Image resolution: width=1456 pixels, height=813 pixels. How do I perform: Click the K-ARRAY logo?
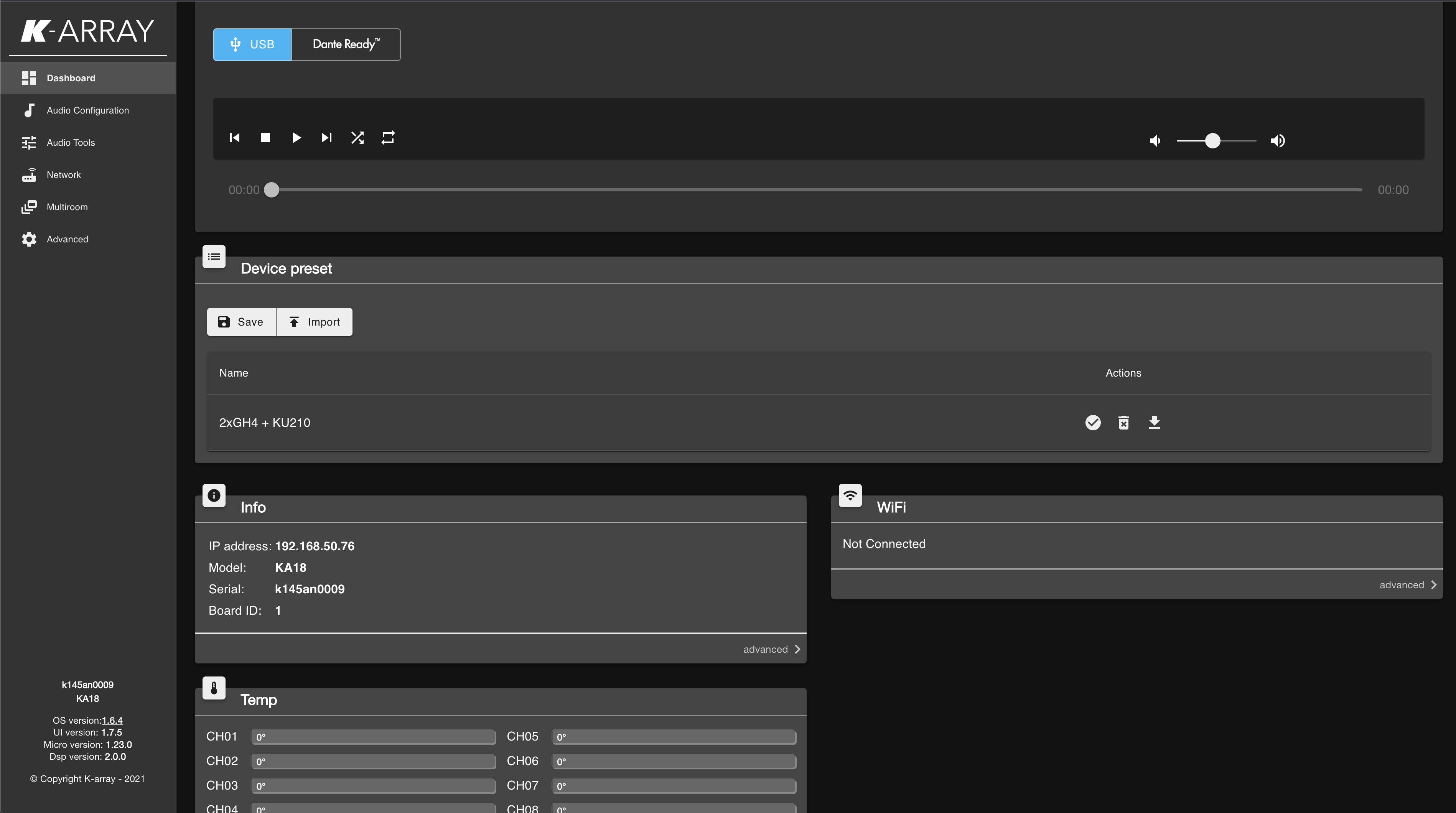[x=87, y=31]
